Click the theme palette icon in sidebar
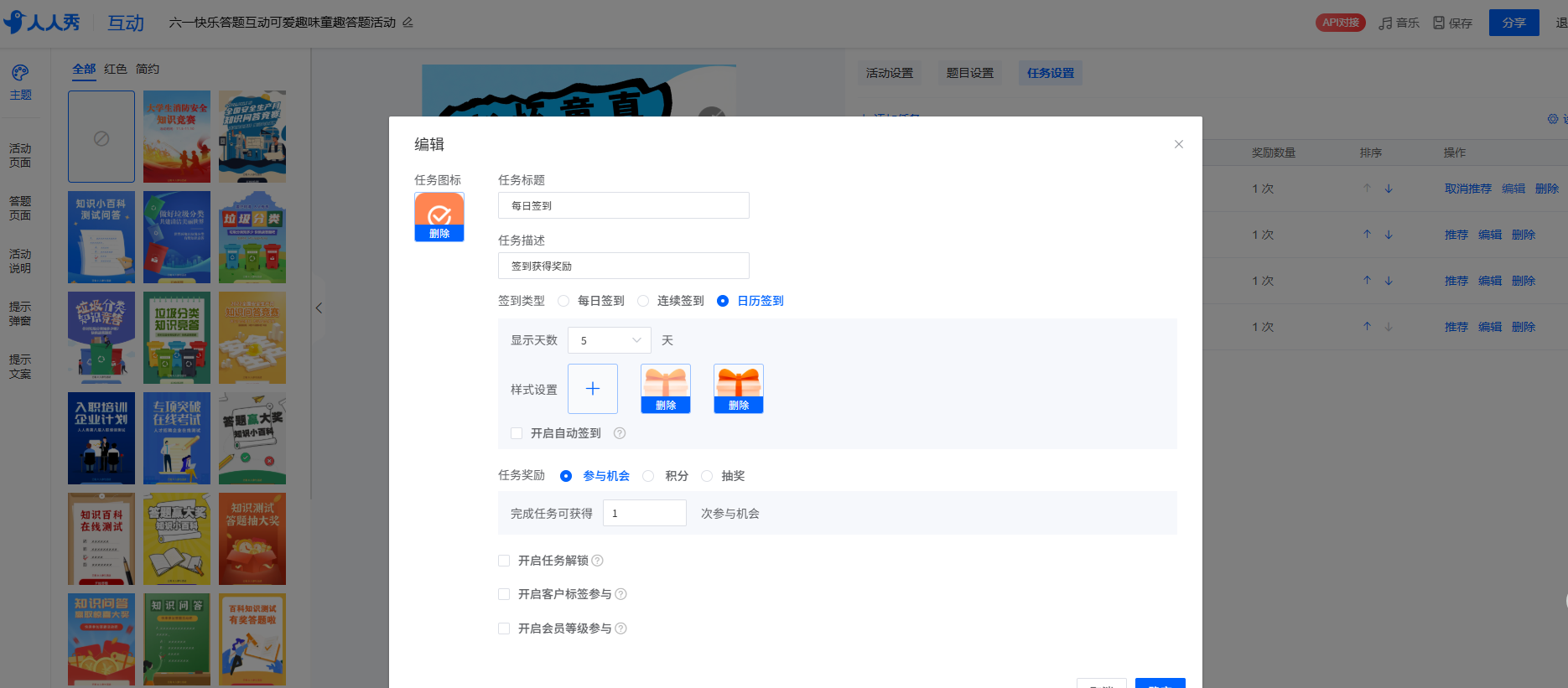The height and width of the screenshot is (688, 1568). (x=20, y=74)
